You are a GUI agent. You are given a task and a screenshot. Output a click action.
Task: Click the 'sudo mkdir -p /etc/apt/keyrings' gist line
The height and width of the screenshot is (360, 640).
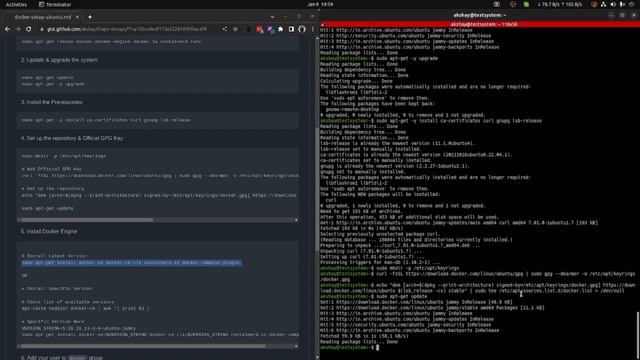pos(64,156)
